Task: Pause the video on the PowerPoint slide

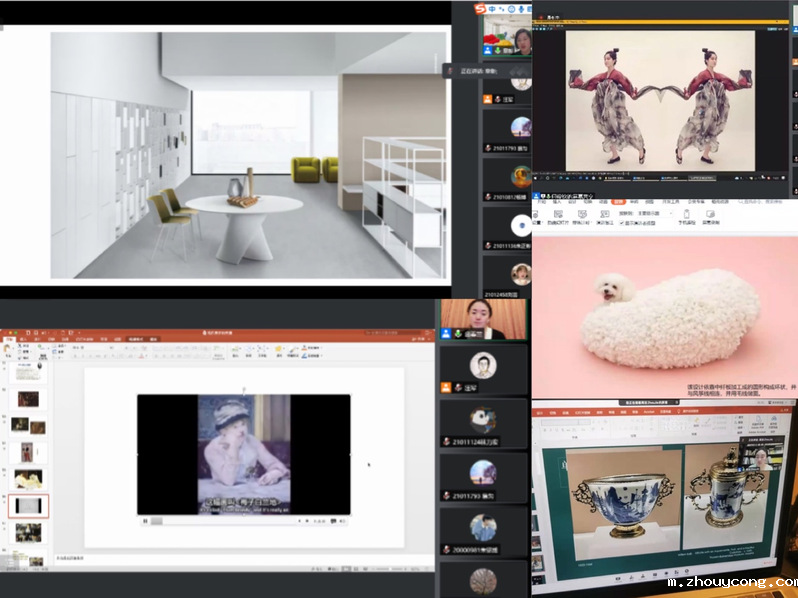Action: (x=146, y=521)
